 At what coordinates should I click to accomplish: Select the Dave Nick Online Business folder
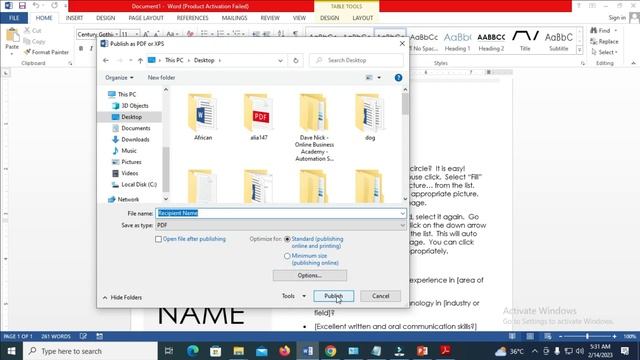point(314,127)
